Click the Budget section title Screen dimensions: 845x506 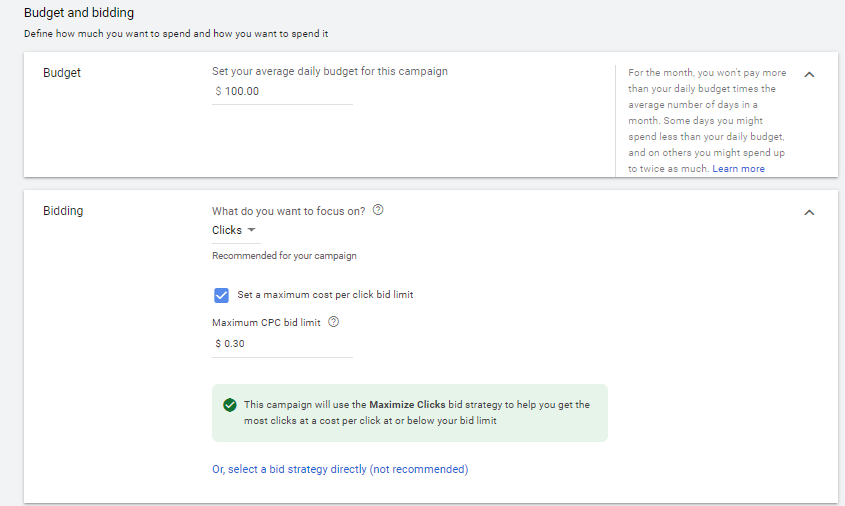tap(62, 73)
